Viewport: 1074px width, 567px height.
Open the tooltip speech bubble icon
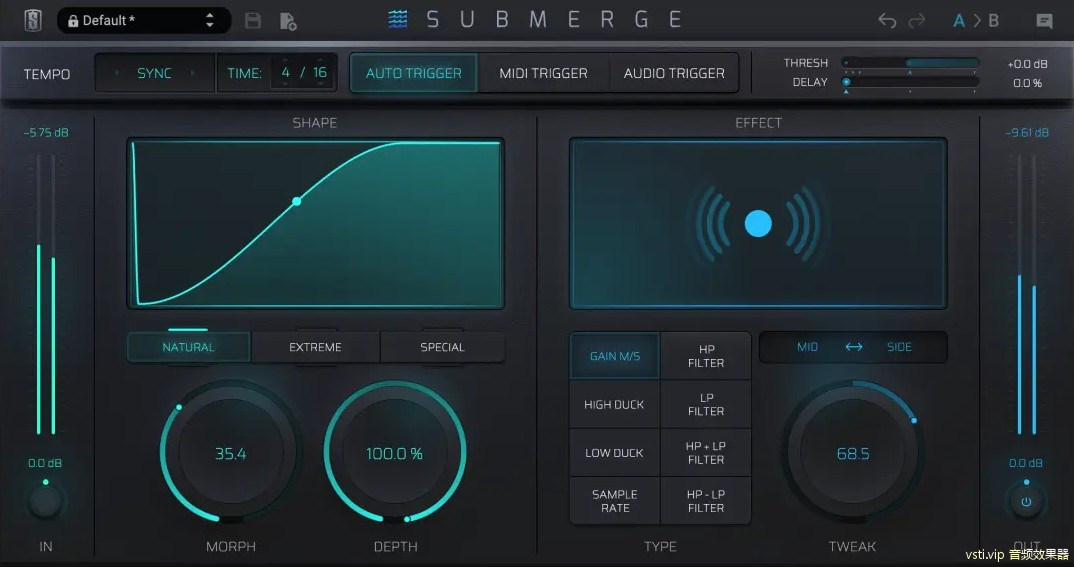(1044, 21)
